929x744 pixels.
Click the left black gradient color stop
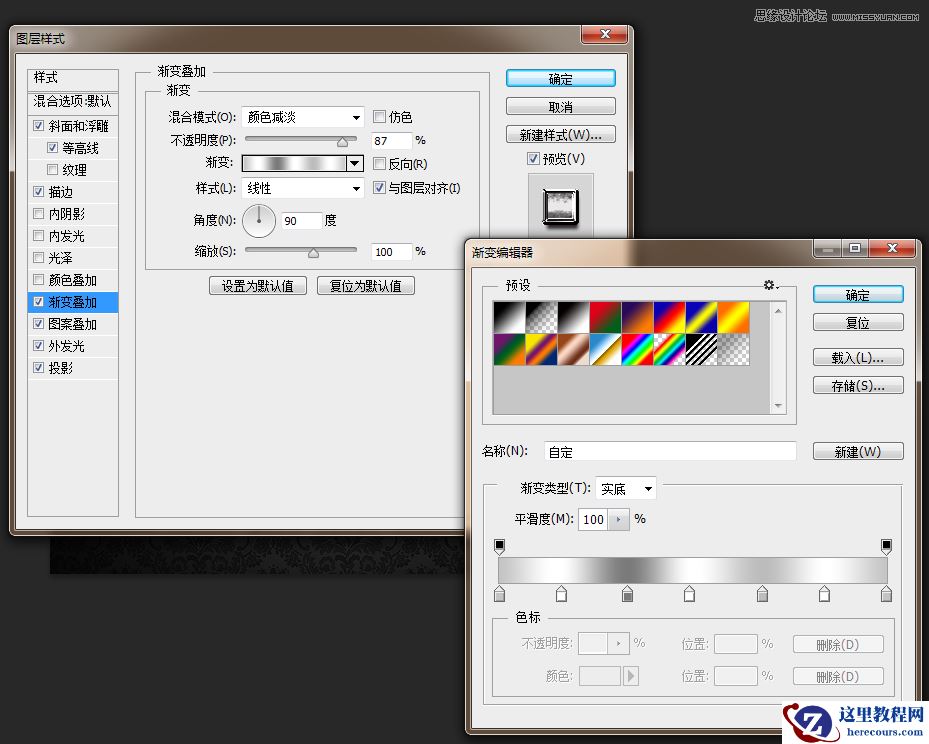[x=500, y=545]
